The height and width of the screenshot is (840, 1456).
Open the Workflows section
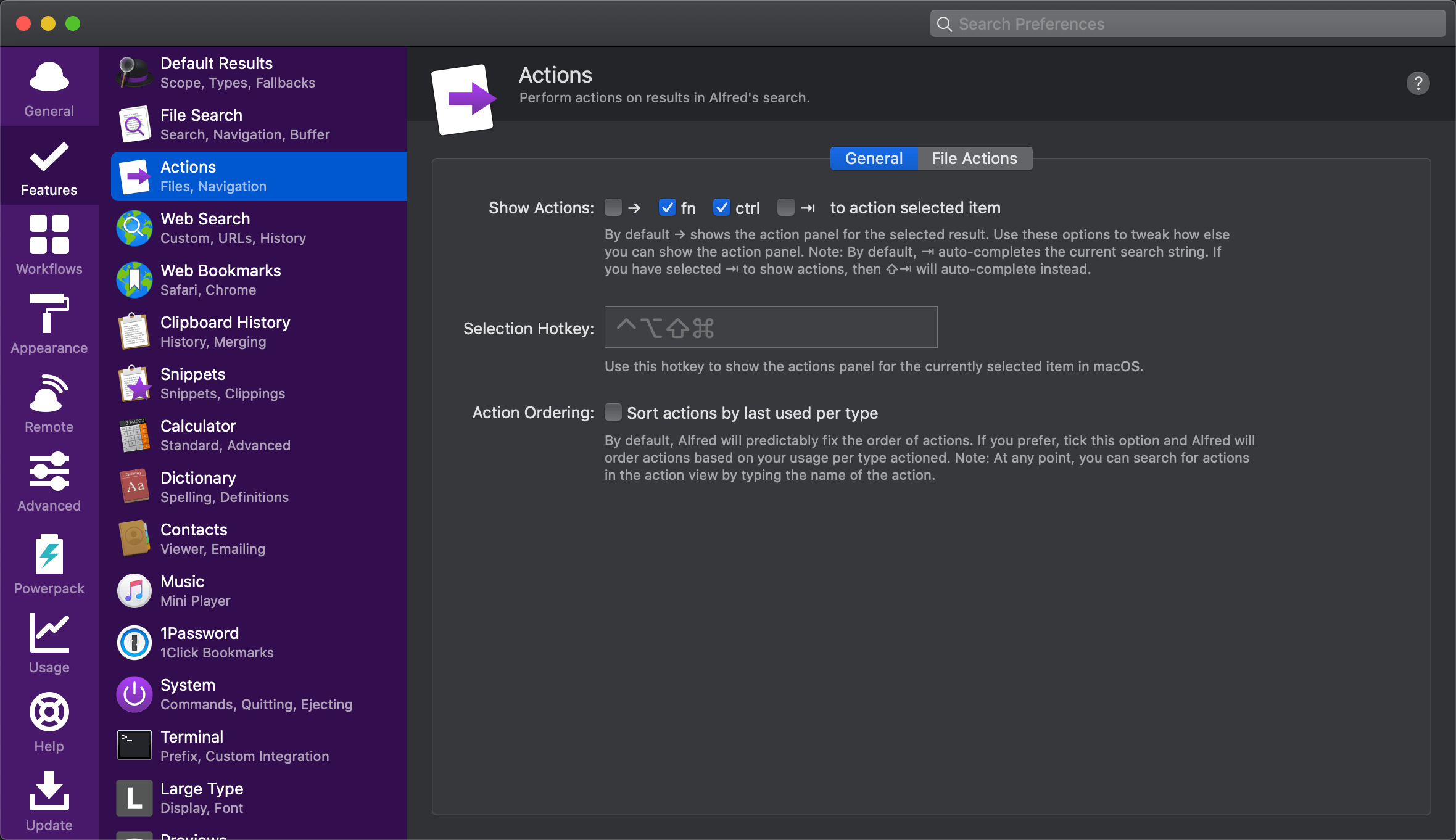pyautogui.click(x=49, y=245)
